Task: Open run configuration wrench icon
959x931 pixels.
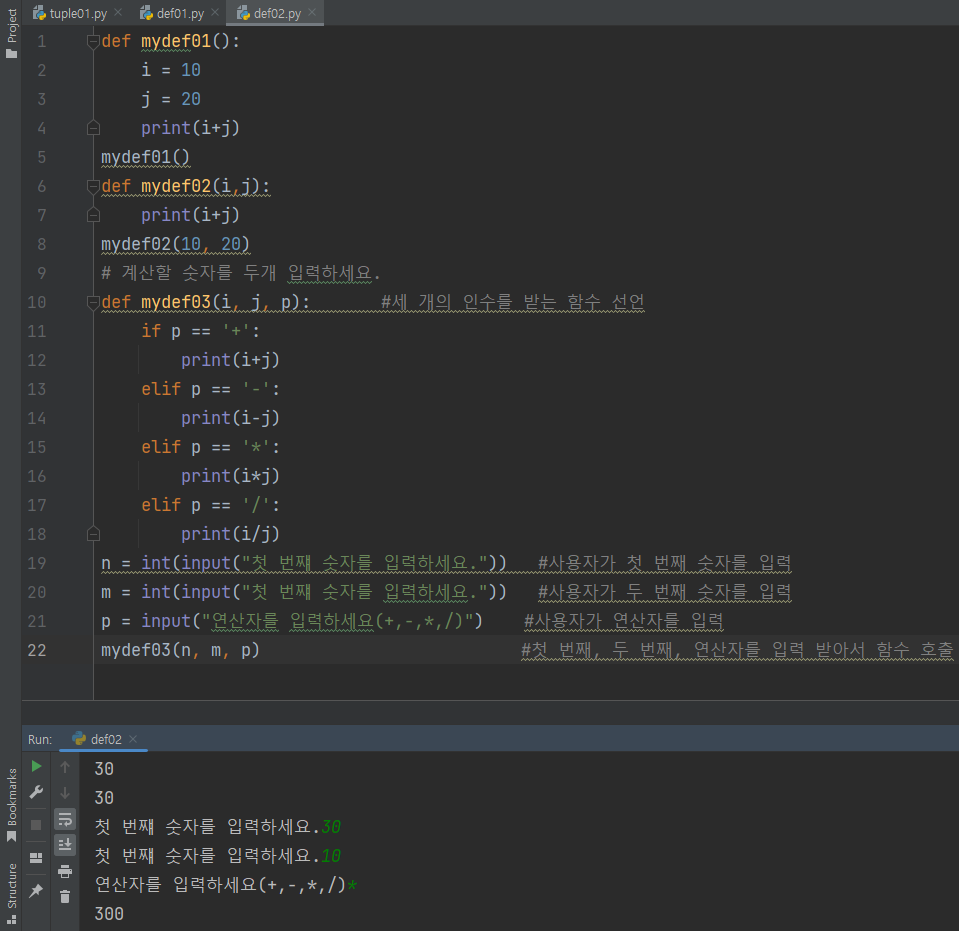Action: click(x=36, y=793)
